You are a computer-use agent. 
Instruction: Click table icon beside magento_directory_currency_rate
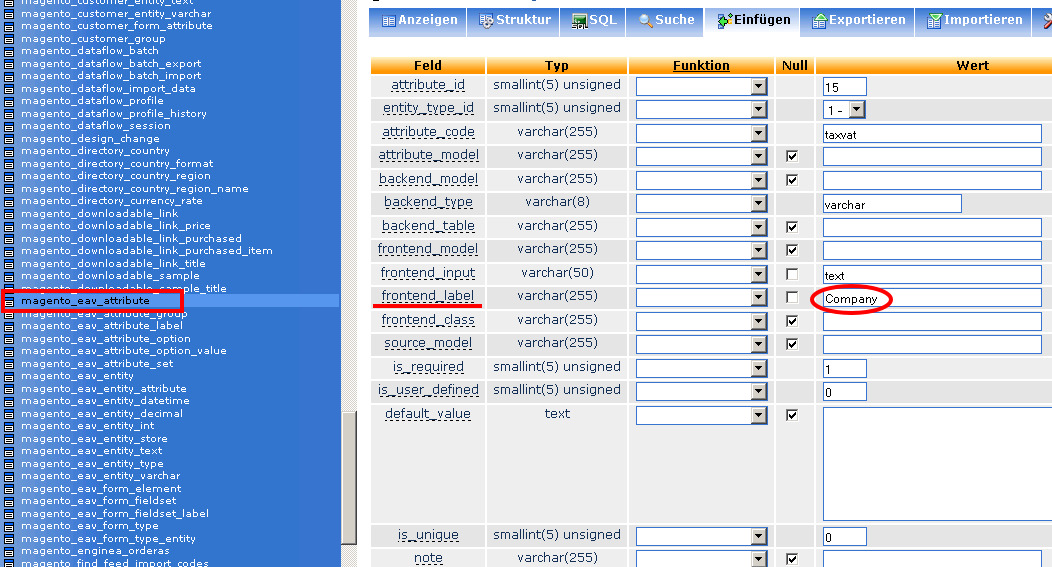pos(9,202)
